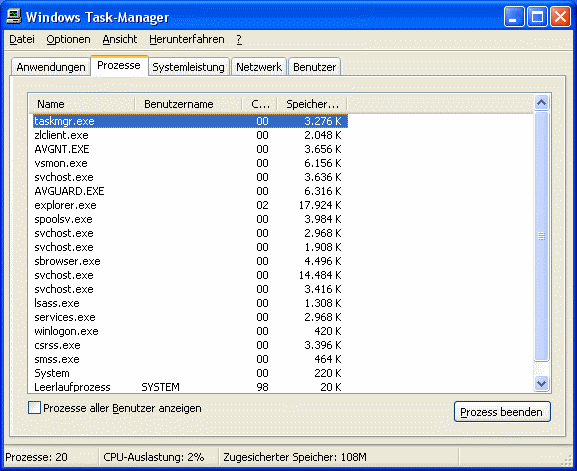This screenshot has height=471, width=577.
Task: Click the Zugesicherter Speicher: 108M status
Action: click(x=295, y=457)
